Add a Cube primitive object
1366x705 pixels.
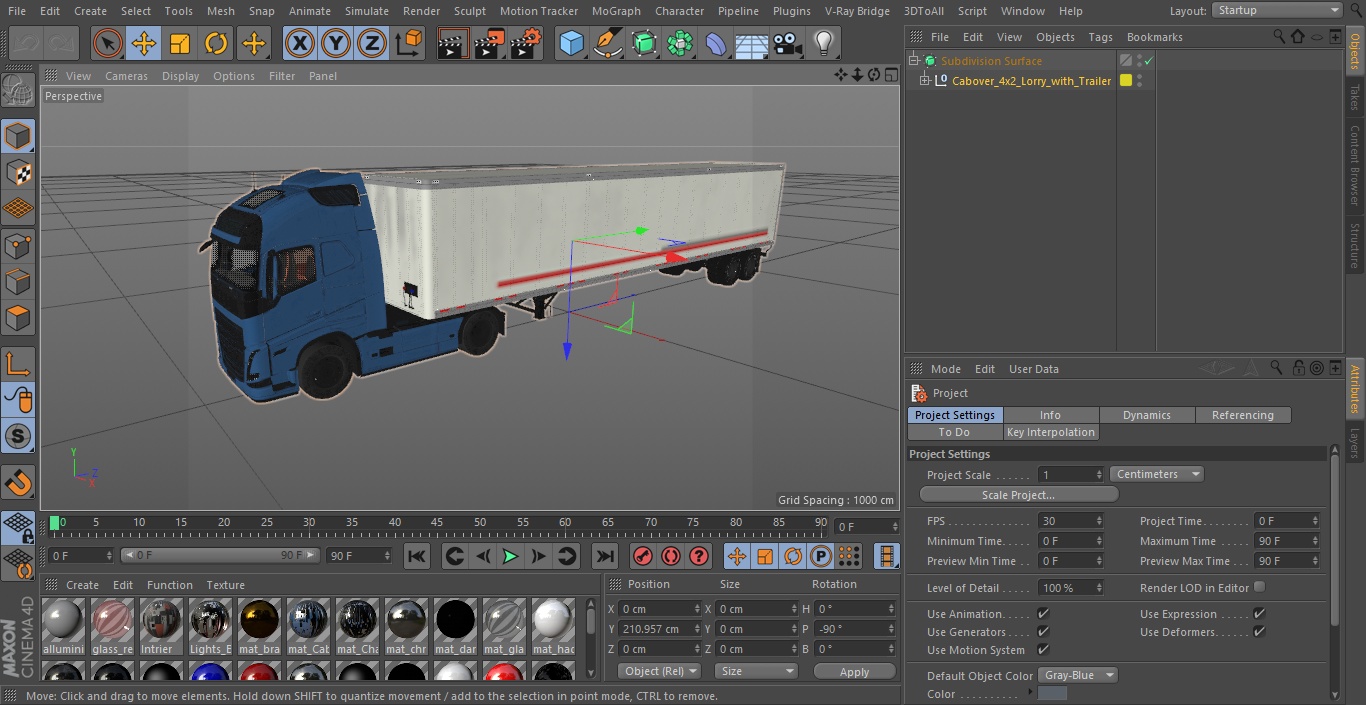coord(571,43)
